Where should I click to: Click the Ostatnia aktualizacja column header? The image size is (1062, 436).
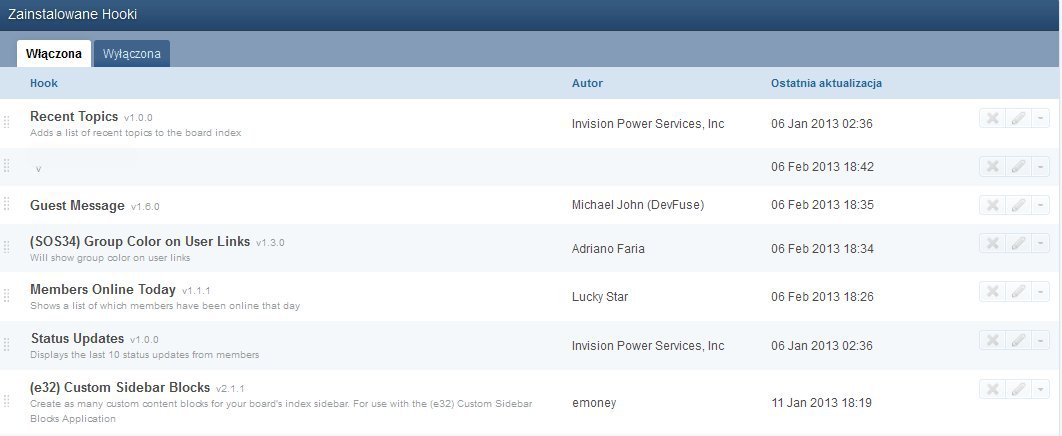[x=826, y=83]
